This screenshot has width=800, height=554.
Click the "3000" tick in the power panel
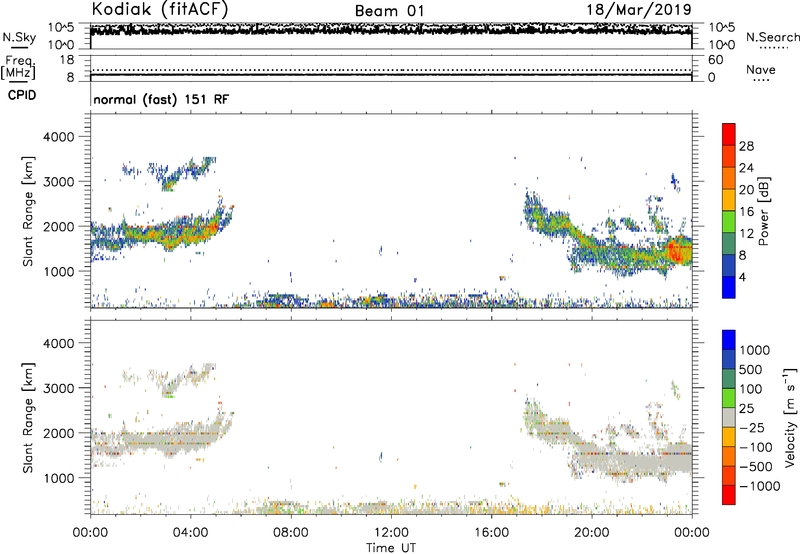coord(58,182)
